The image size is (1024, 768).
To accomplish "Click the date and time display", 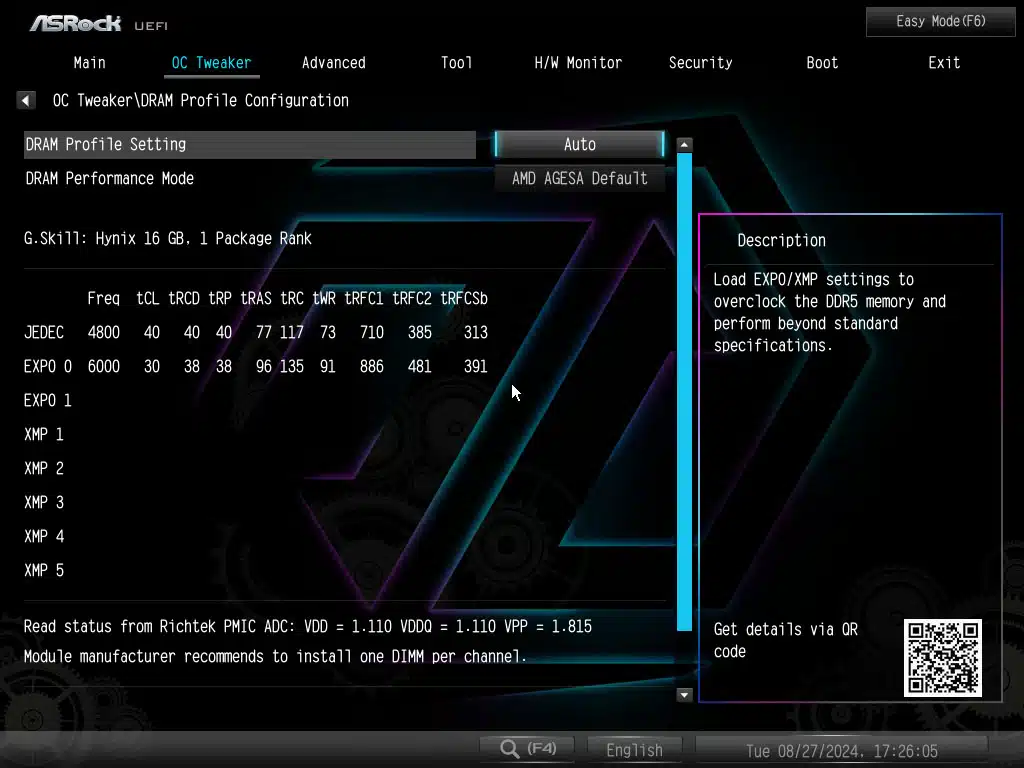I will click(x=841, y=750).
